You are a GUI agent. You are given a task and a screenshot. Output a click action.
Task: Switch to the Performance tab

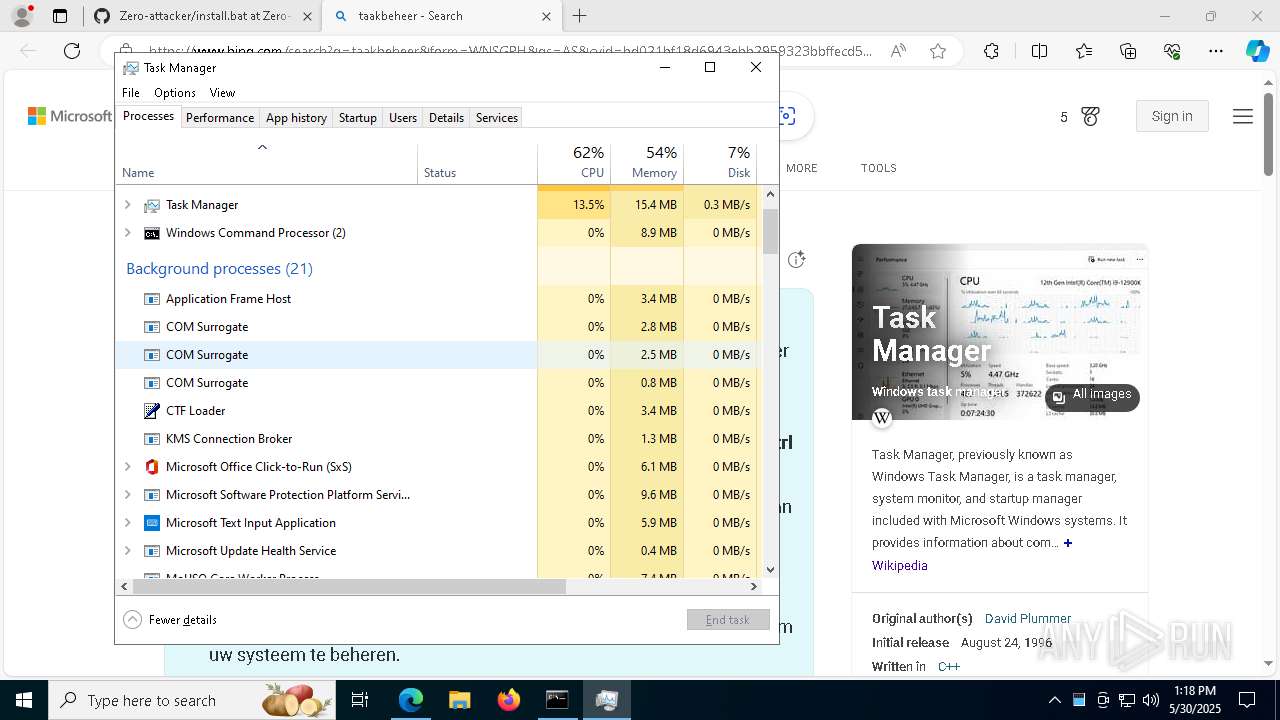point(220,117)
